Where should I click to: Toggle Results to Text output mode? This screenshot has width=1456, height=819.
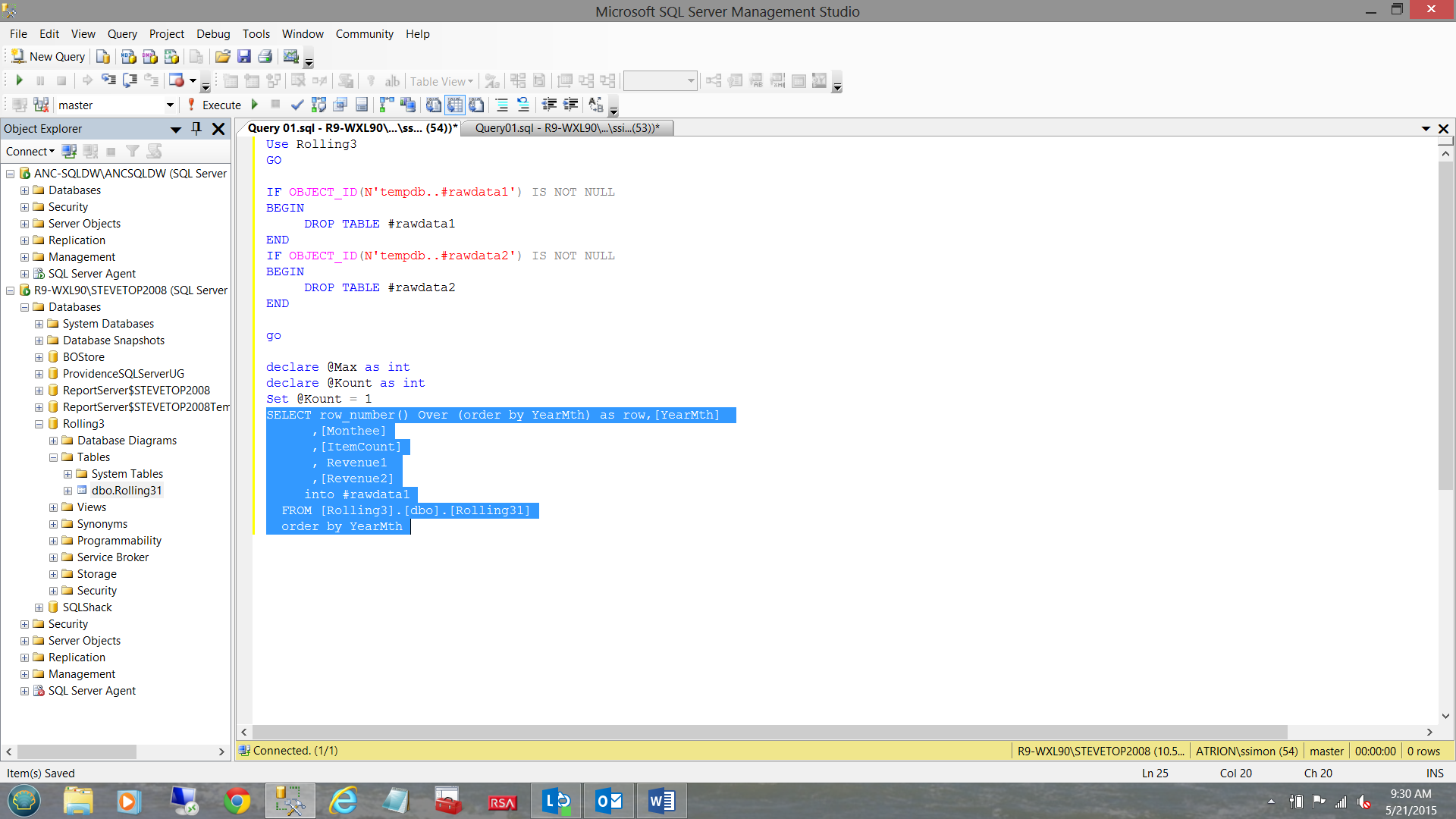coord(433,105)
